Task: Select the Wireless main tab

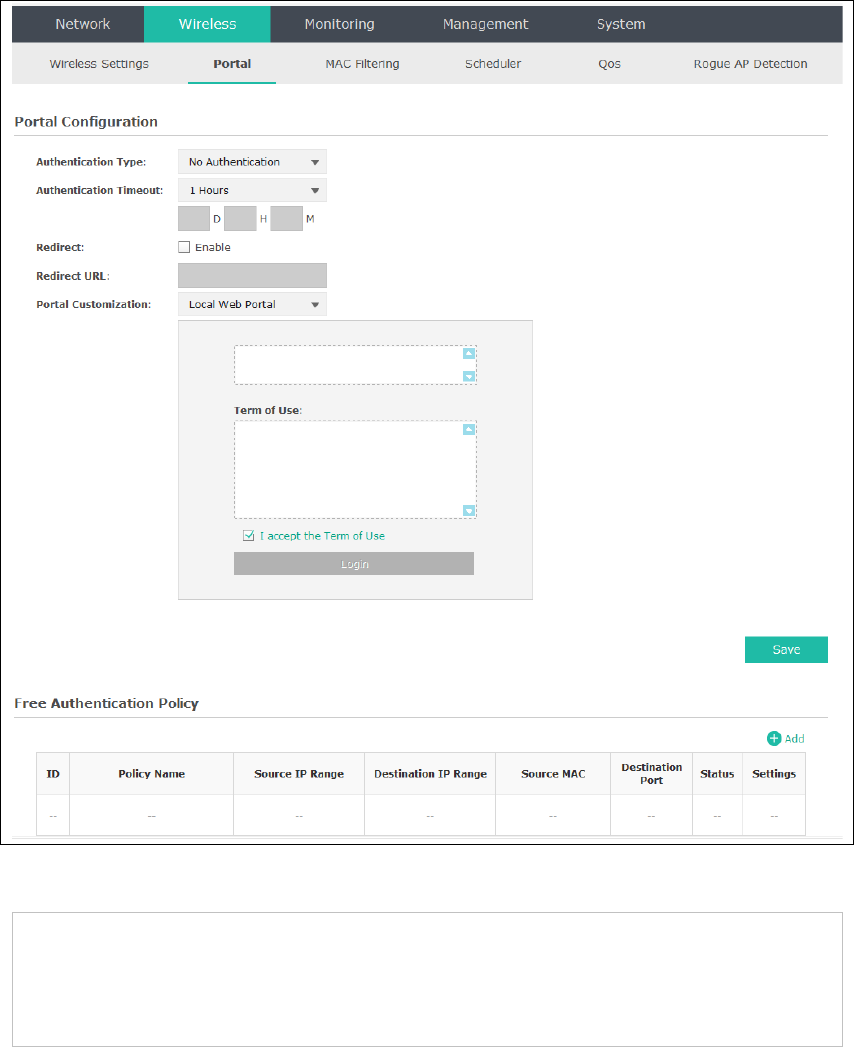Action: click(x=208, y=24)
